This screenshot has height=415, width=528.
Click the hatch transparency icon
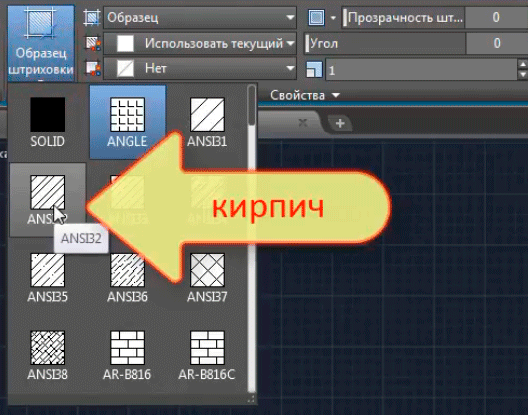click(317, 17)
